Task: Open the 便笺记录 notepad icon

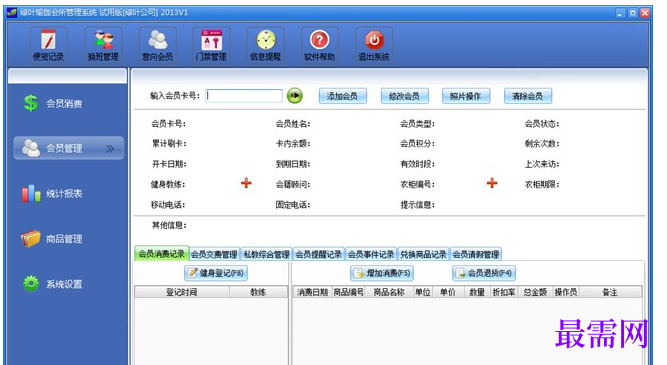Action: point(48,45)
